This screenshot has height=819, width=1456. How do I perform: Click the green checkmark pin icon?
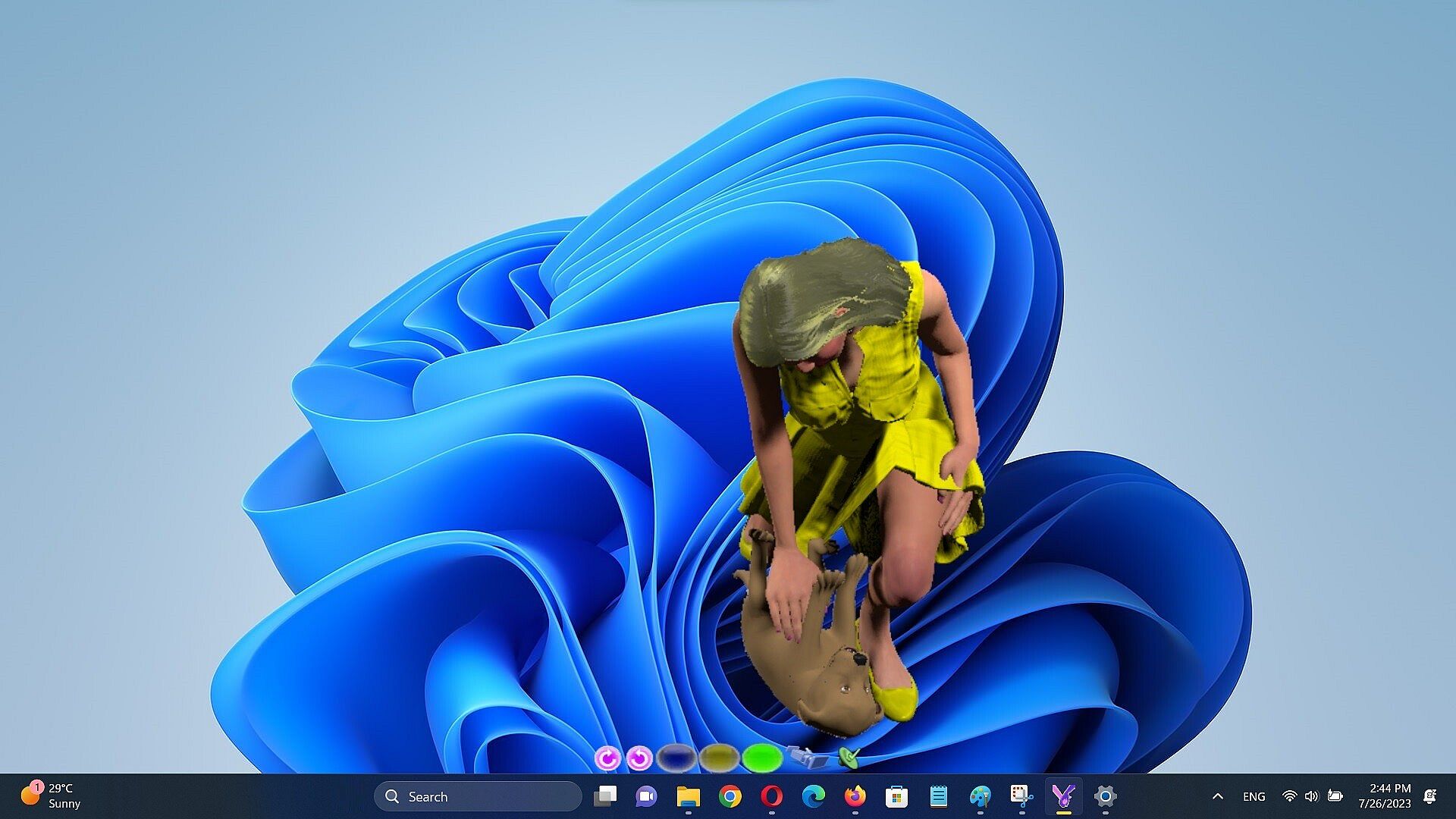(849, 757)
